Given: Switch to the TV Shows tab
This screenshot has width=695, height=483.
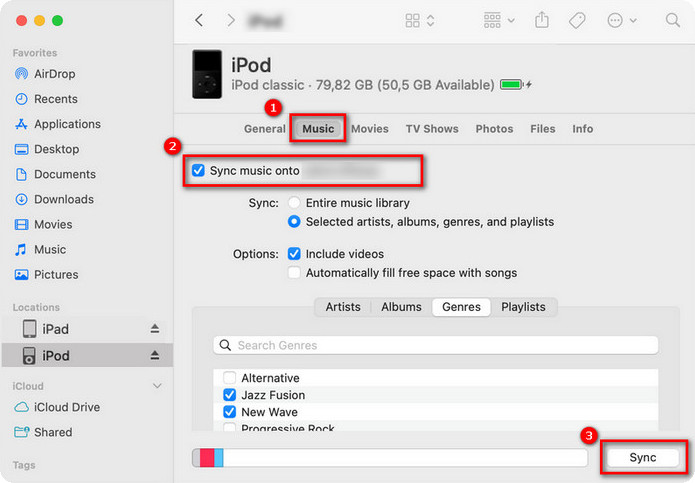Looking at the screenshot, I should point(432,129).
